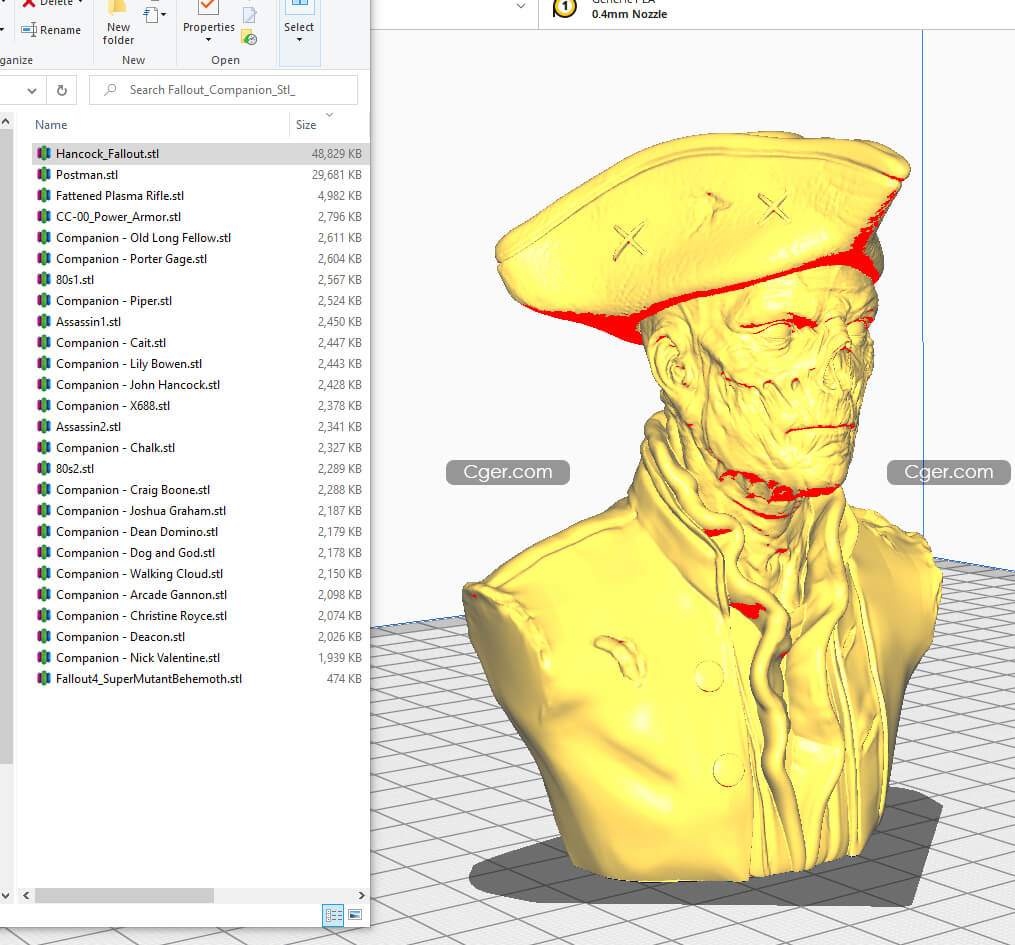The height and width of the screenshot is (945, 1015).
Task: Click the 0.4mm Nozzle label in slicer
Action: click(x=629, y=14)
